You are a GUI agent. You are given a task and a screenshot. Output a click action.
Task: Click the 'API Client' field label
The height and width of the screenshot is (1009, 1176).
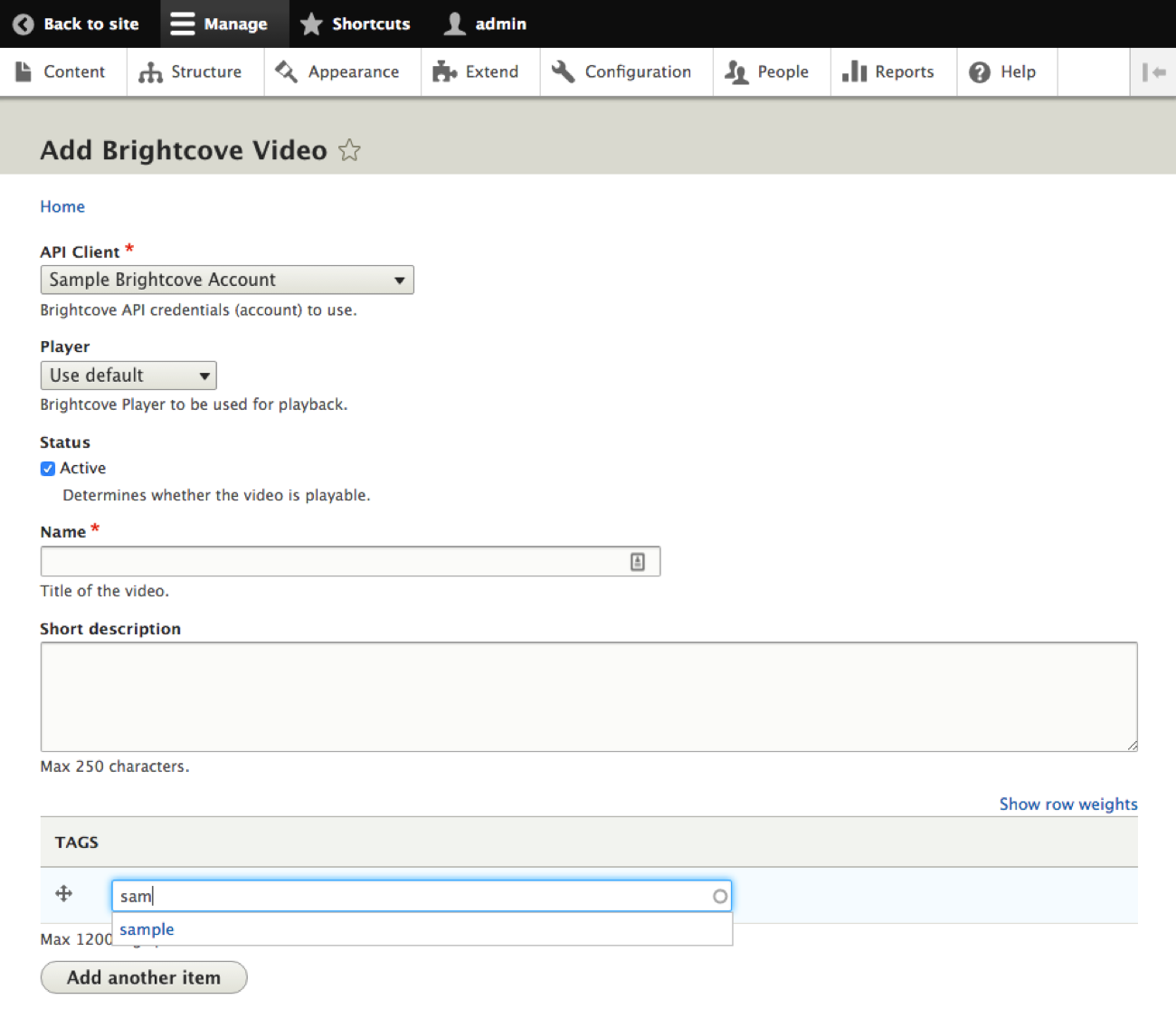click(x=80, y=252)
